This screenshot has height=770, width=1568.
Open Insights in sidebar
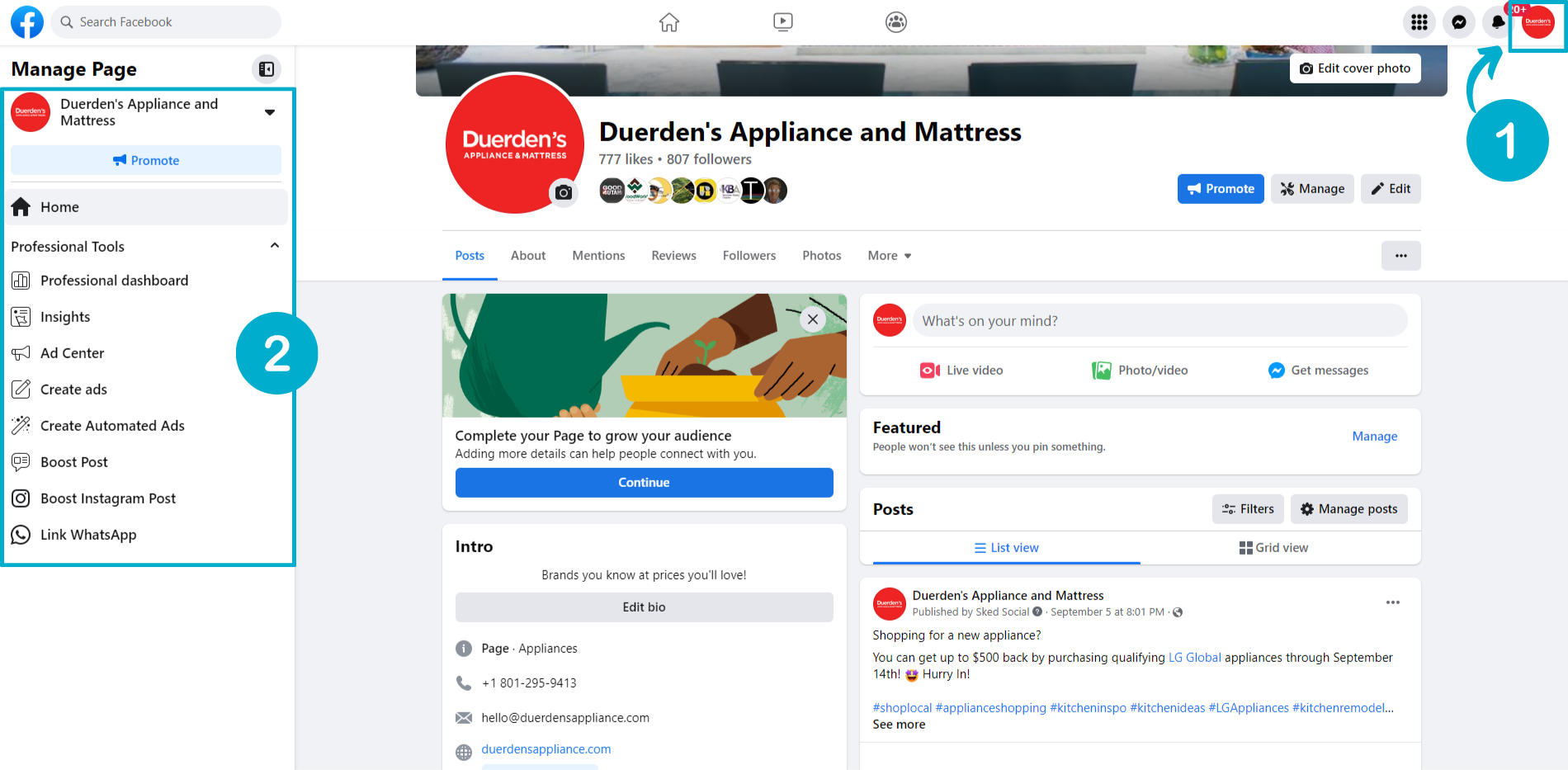pos(147,317)
